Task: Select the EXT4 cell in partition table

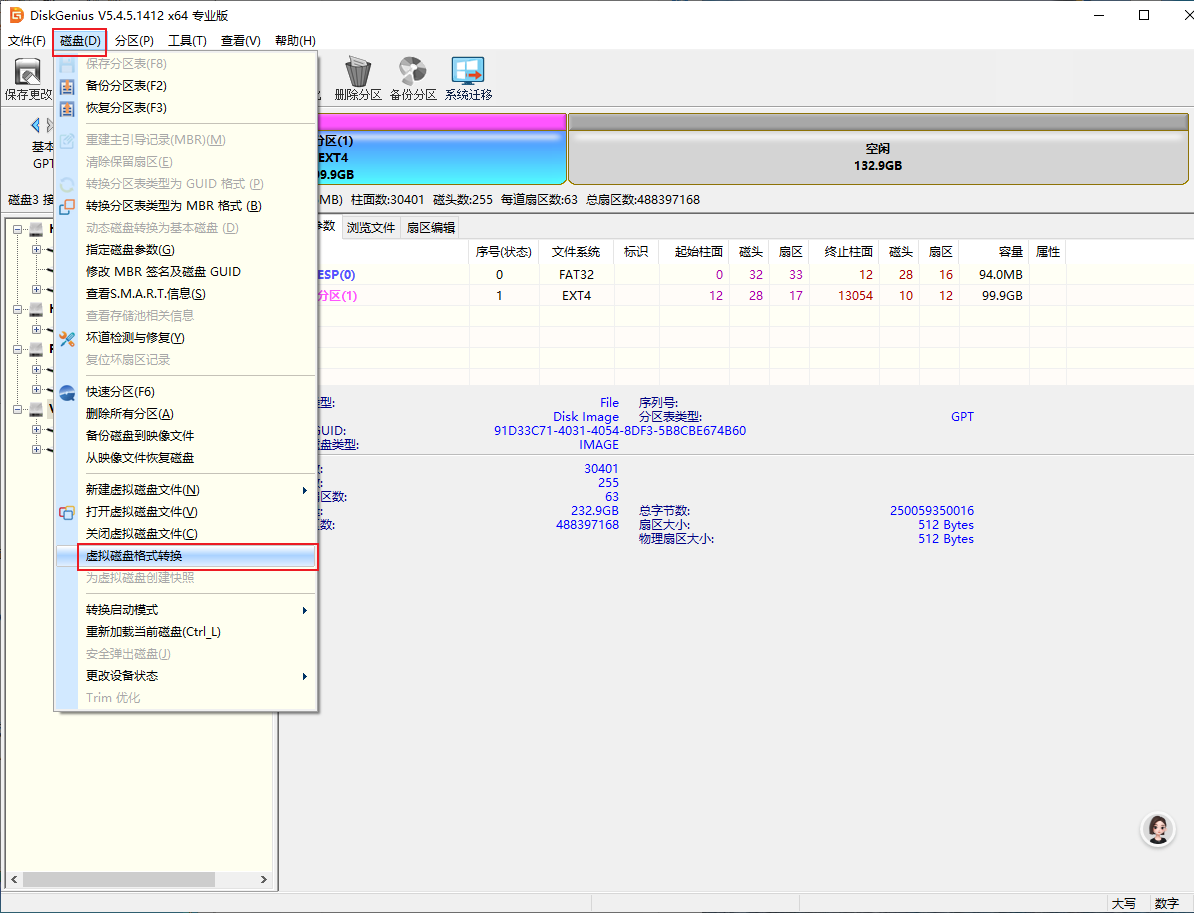Action: tap(576, 296)
